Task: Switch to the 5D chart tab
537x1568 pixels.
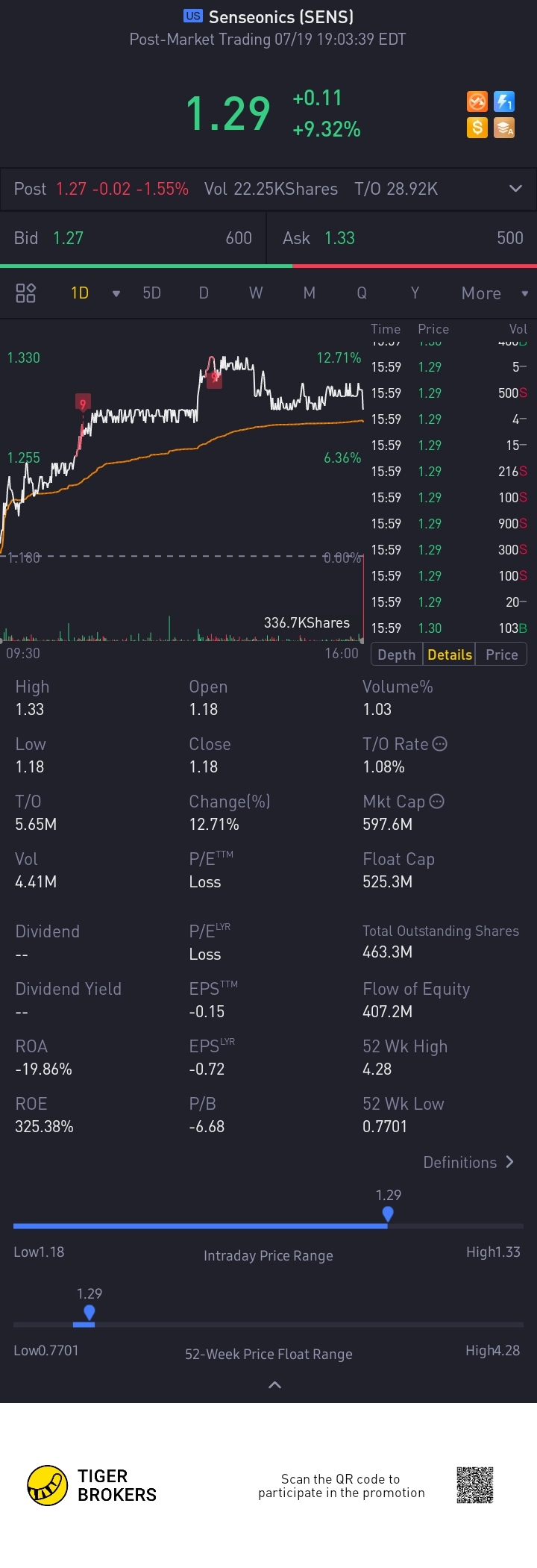Action: pos(152,293)
